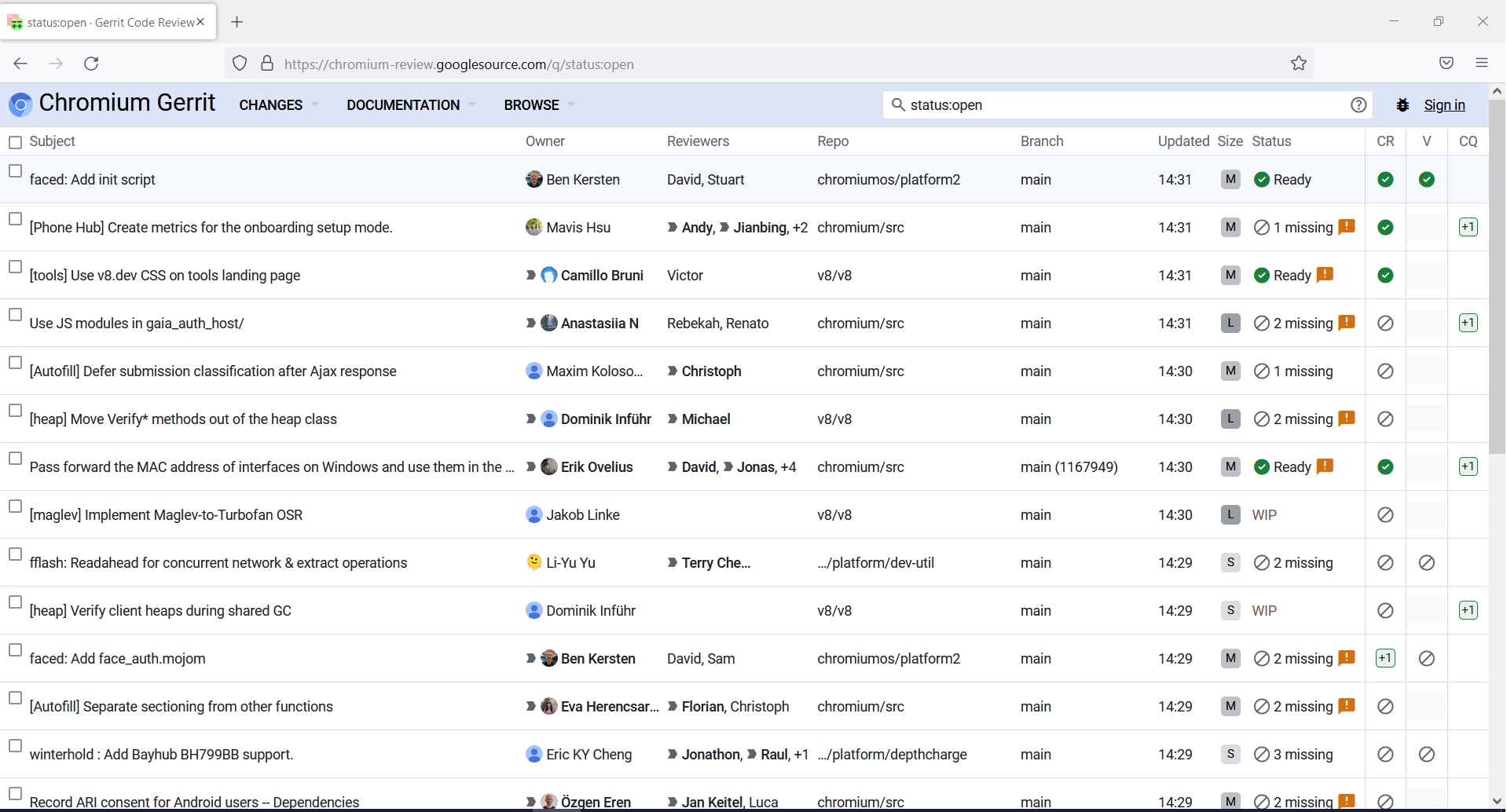Click the .../platform/depthcharge repo cell
The width and height of the screenshot is (1507, 812).
[892, 755]
